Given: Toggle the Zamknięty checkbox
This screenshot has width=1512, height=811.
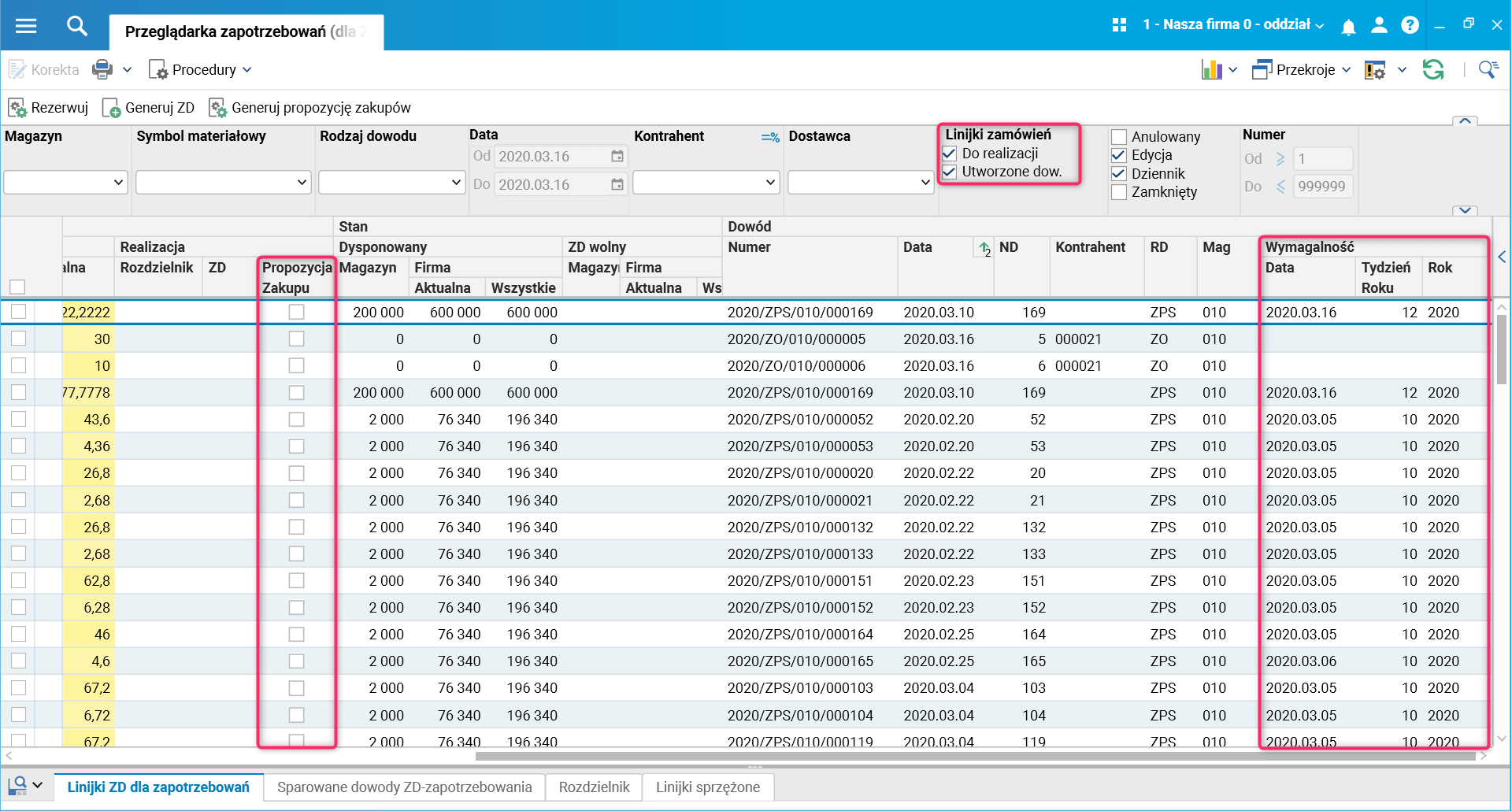Looking at the screenshot, I should click(1119, 192).
